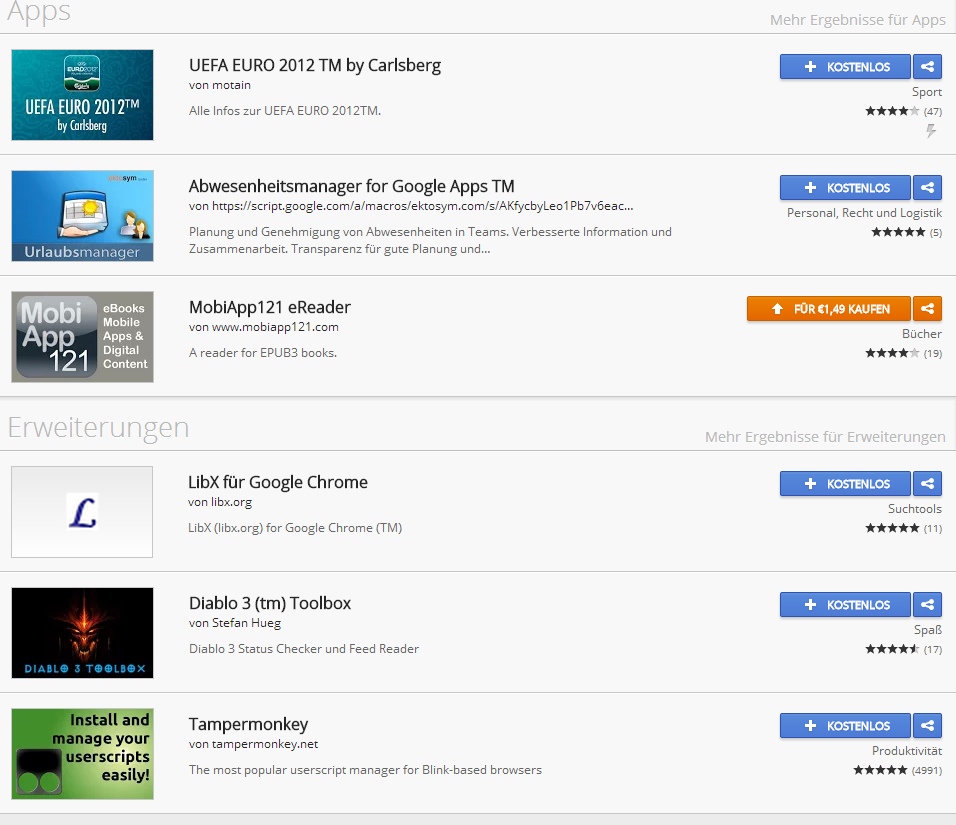The width and height of the screenshot is (956, 825).
Task: Add Tampermonkey via Kostenlos button
Action: point(845,726)
